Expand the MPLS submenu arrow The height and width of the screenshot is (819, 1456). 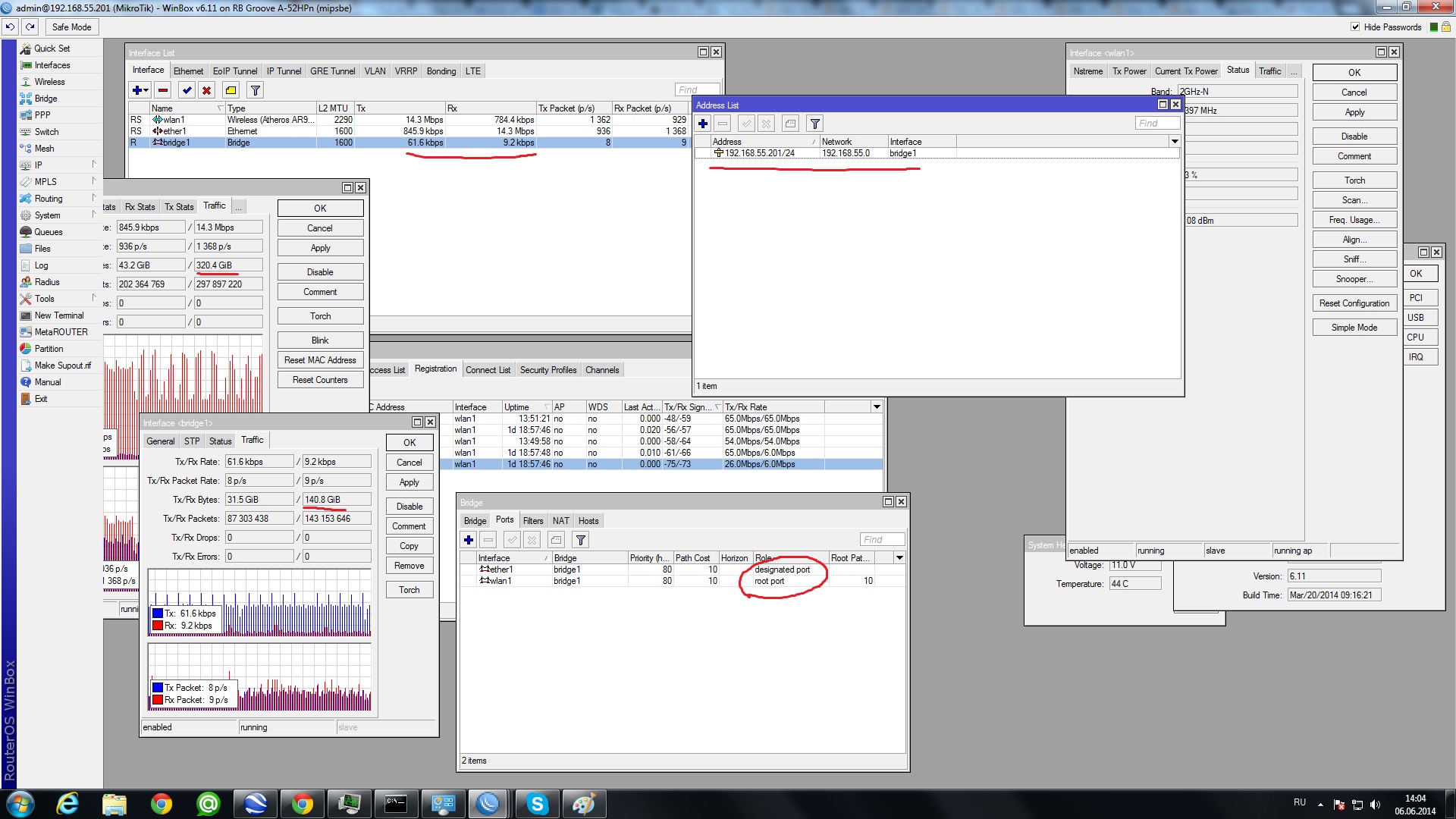[94, 180]
